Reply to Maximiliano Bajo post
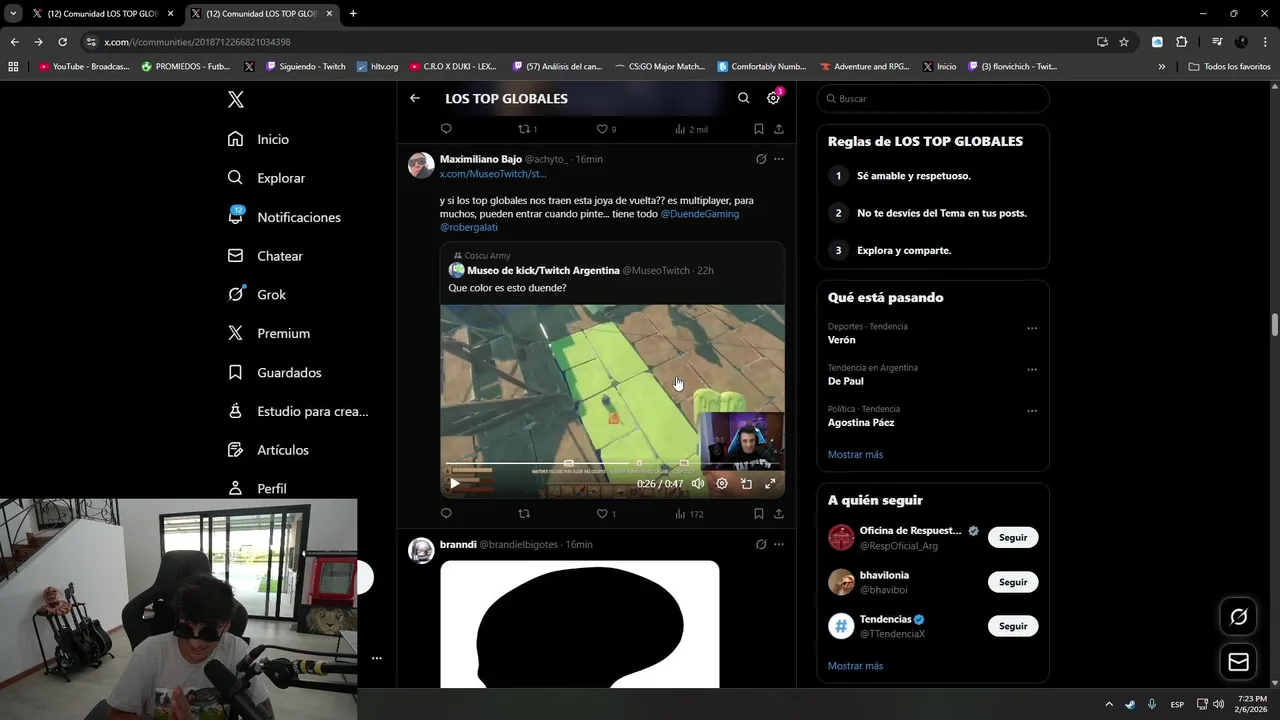Viewport: 1280px width, 720px height. tap(446, 514)
